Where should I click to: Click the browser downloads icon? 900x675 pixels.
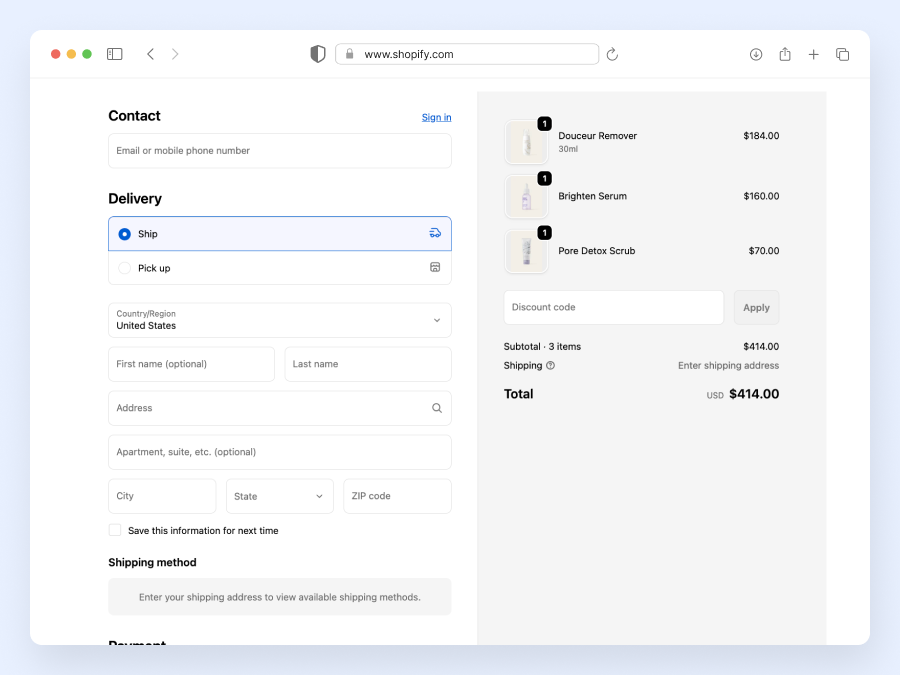tap(756, 54)
